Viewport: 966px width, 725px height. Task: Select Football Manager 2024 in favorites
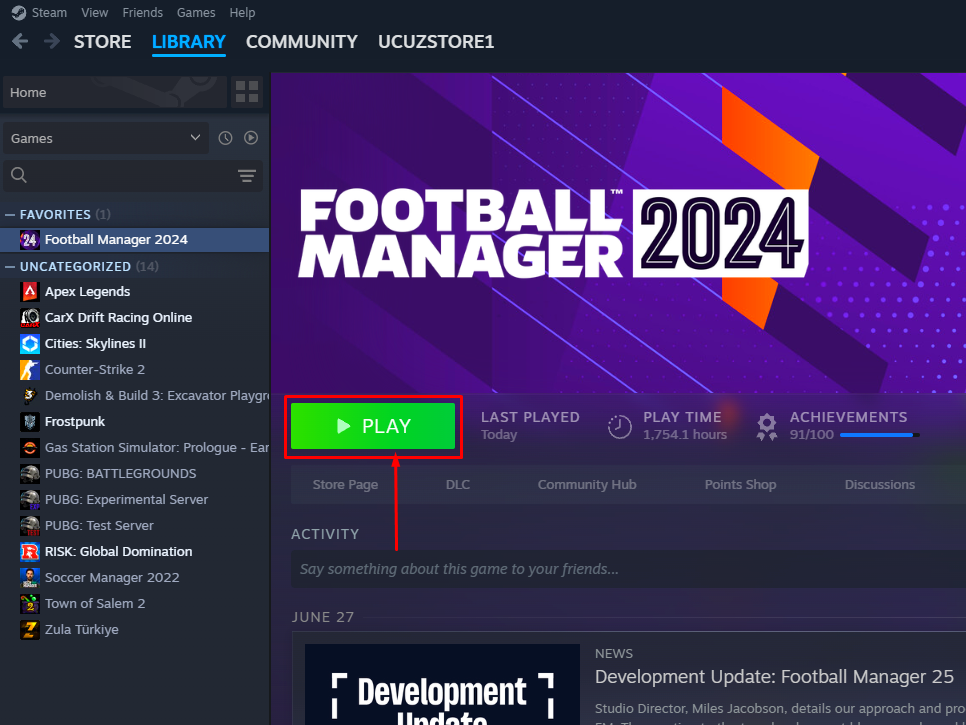tap(135, 240)
